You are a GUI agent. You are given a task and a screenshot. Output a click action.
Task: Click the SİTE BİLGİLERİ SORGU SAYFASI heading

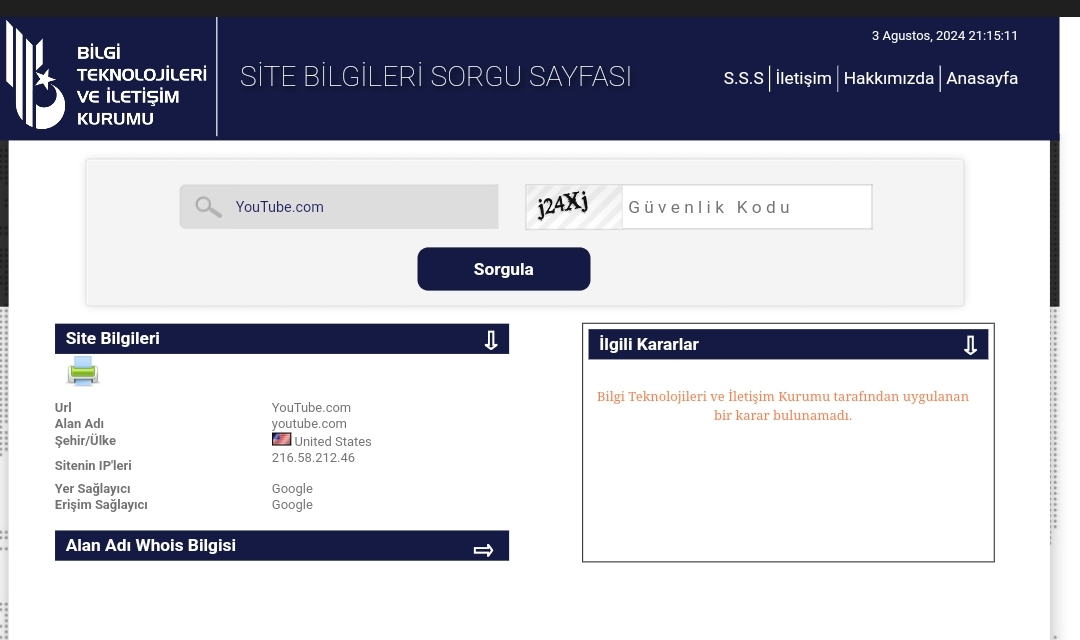[435, 76]
